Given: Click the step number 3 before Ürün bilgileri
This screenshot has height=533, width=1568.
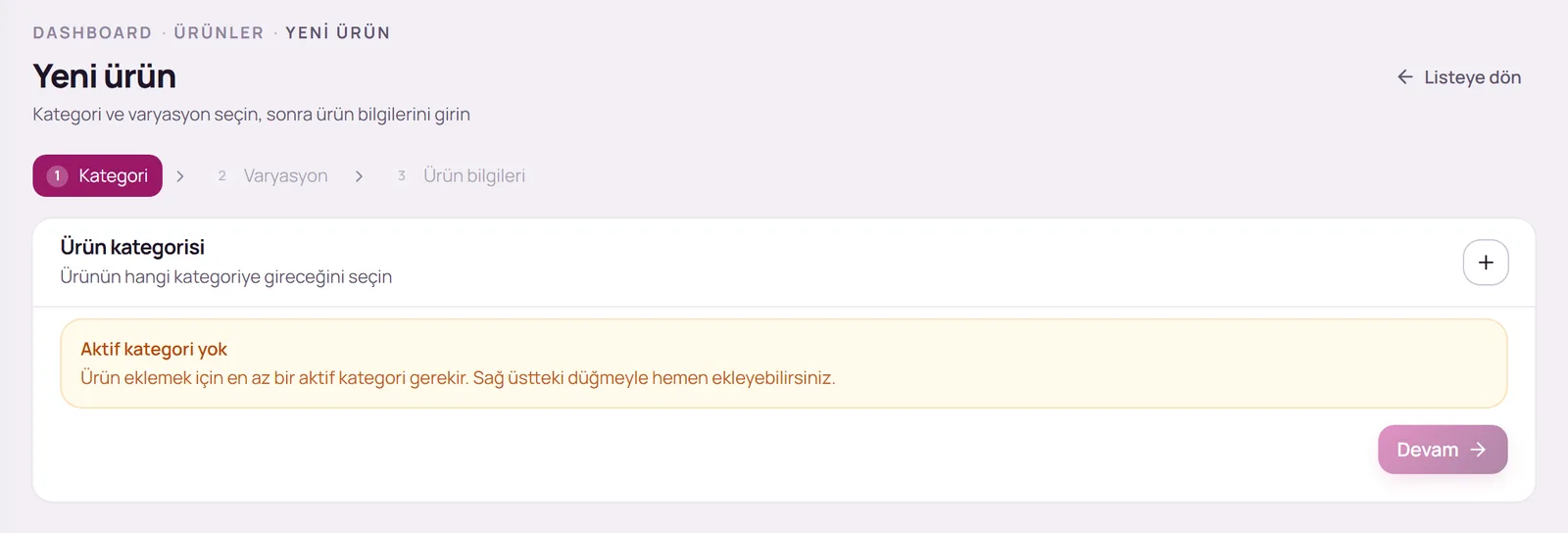Looking at the screenshot, I should [402, 175].
